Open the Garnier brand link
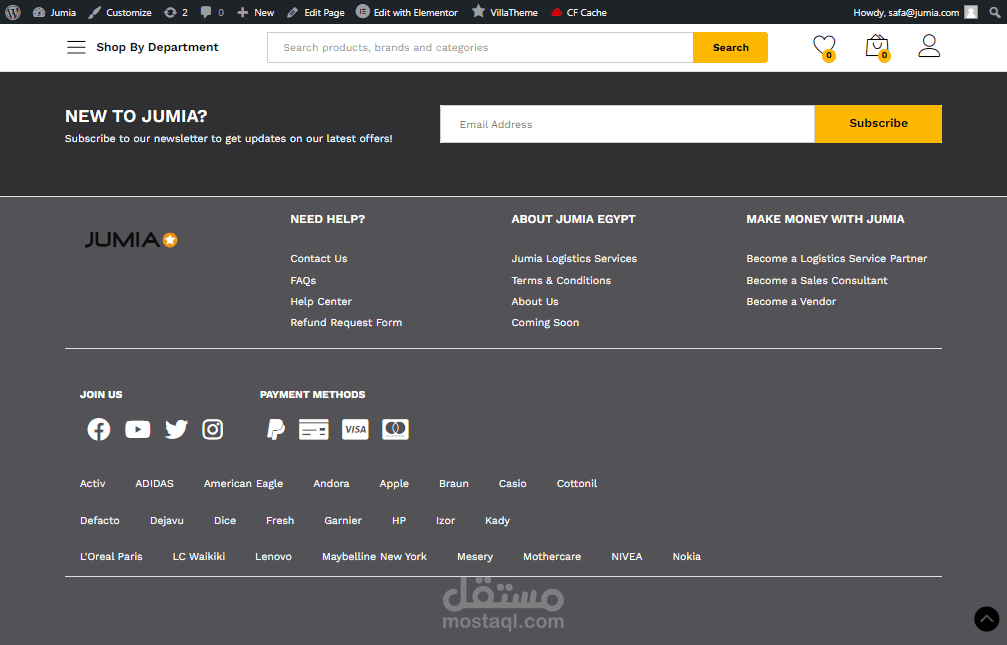 point(343,520)
